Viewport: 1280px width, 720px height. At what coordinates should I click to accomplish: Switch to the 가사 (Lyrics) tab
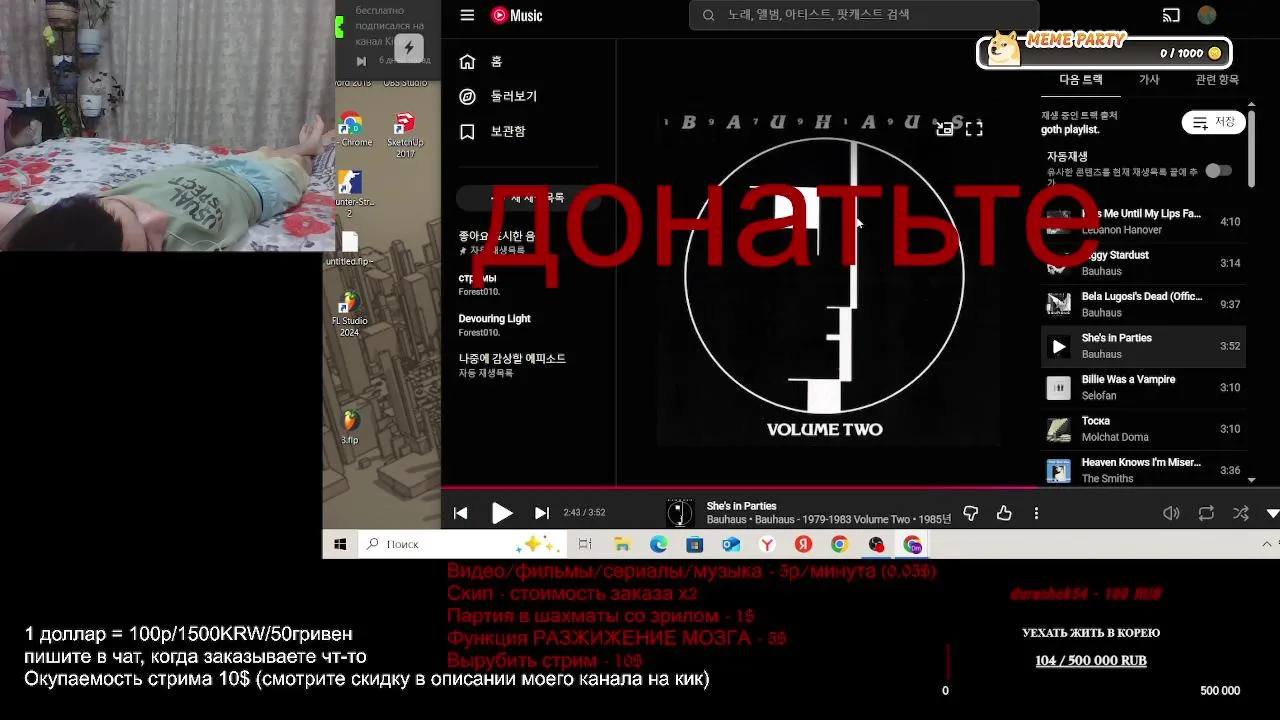click(x=1149, y=80)
